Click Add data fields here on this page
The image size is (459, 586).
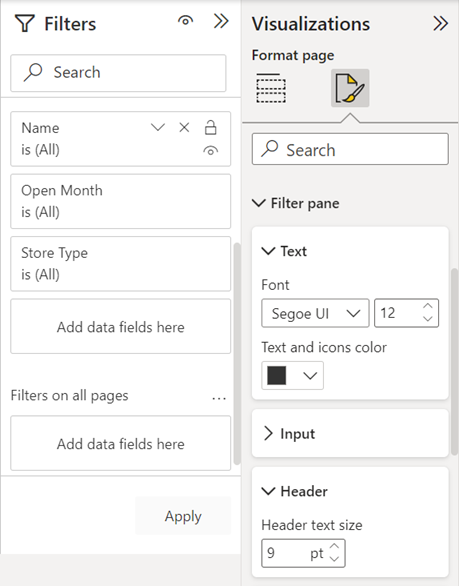coord(120,326)
